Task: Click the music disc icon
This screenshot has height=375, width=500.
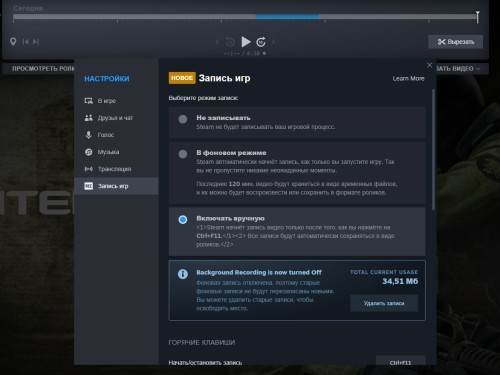Action: pos(89,152)
